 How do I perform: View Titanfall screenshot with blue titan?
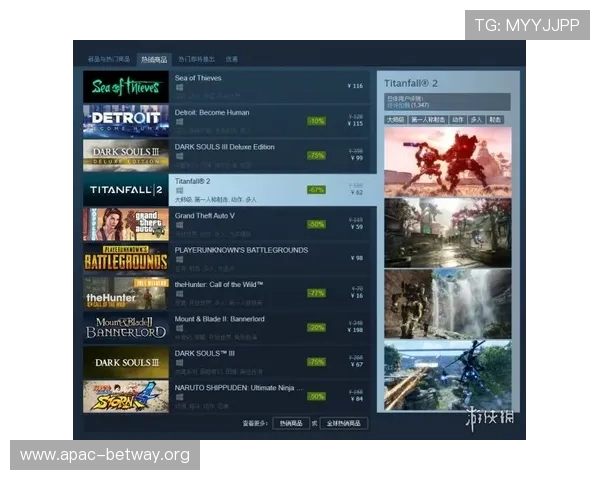click(448, 375)
